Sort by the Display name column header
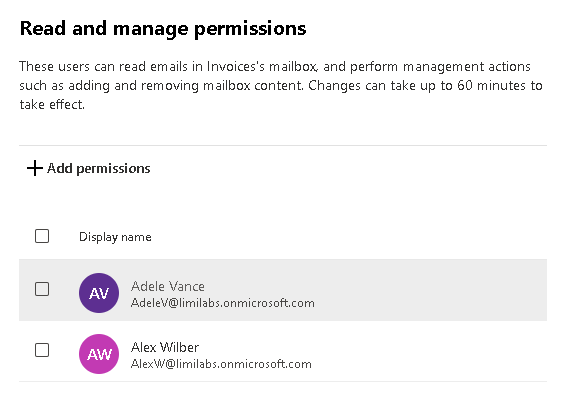This screenshot has width=564, height=400. coord(115,237)
